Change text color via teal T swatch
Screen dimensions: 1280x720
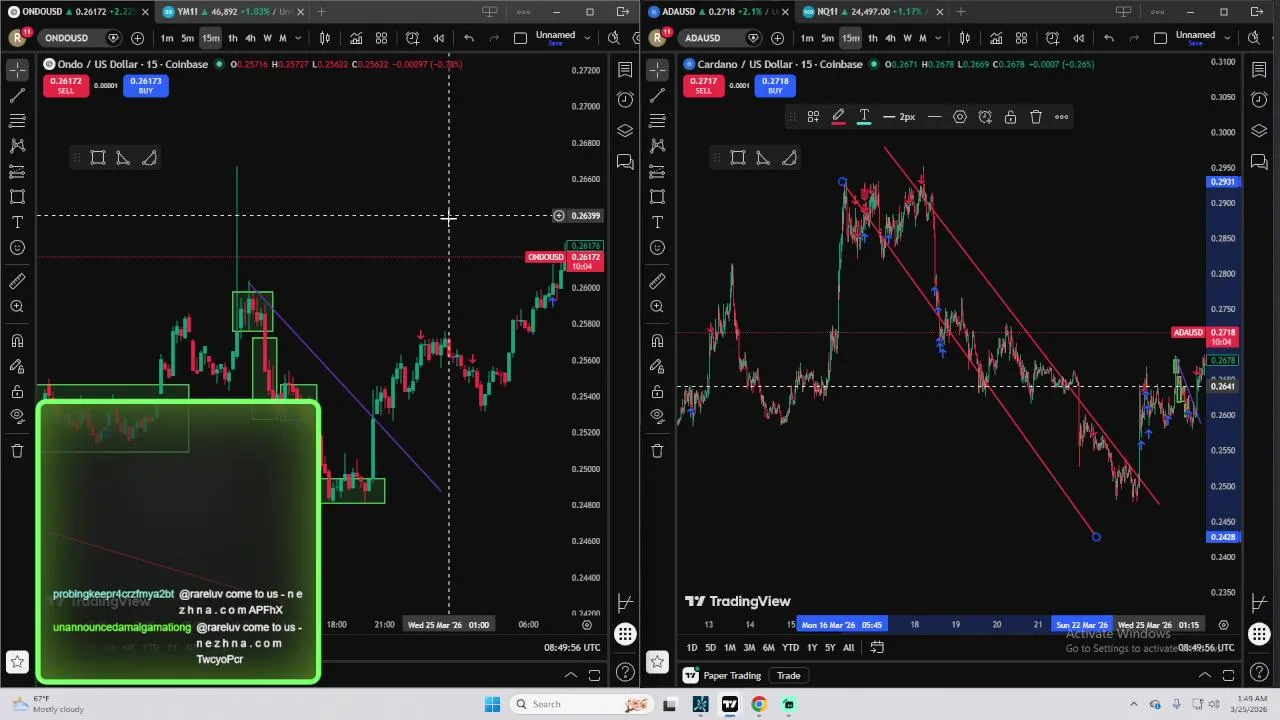tap(864, 117)
